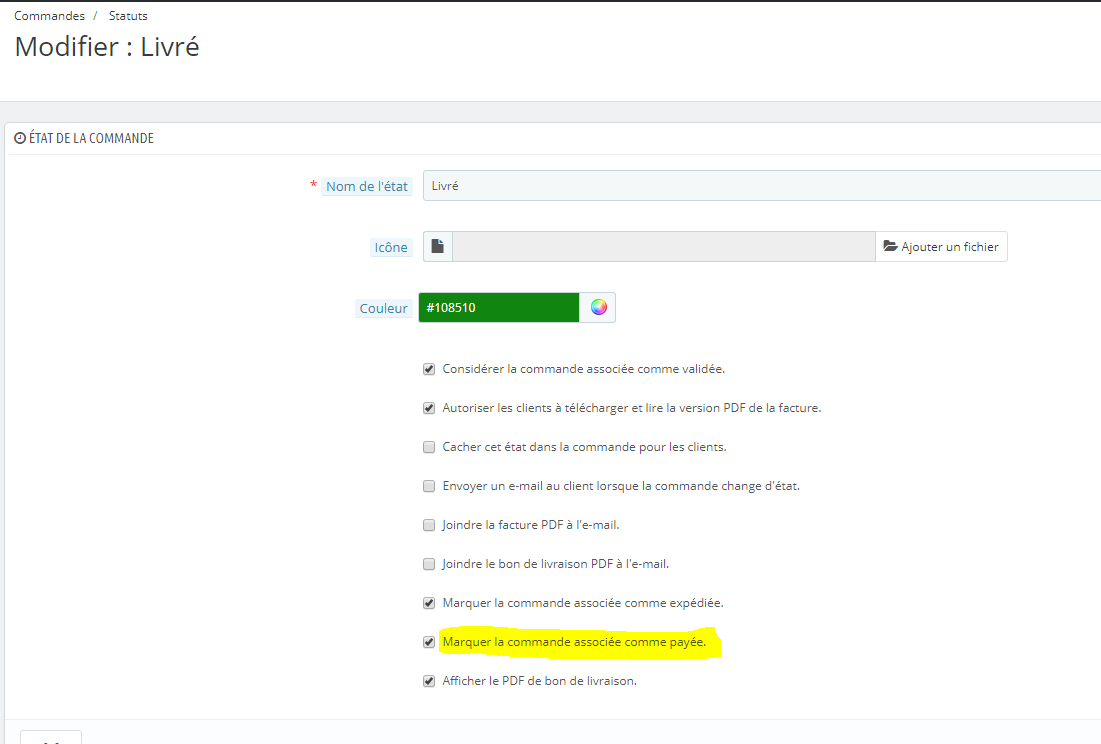
Task: Uncheck Marquer la commande associée comme expédiée
Action: click(x=429, y=603)
